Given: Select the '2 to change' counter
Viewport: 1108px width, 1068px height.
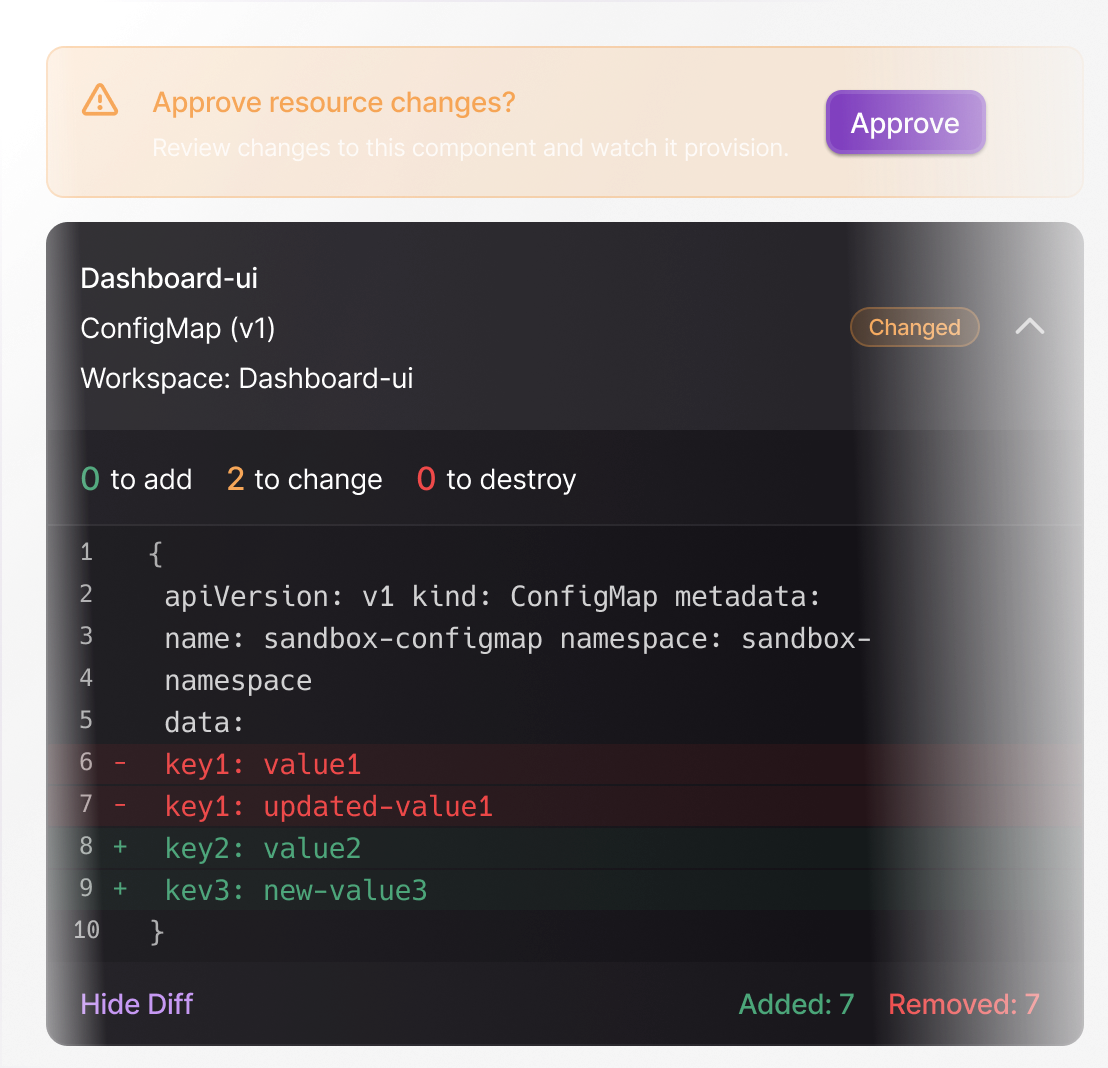Looking at the screenshot, I should pos(304,479).
